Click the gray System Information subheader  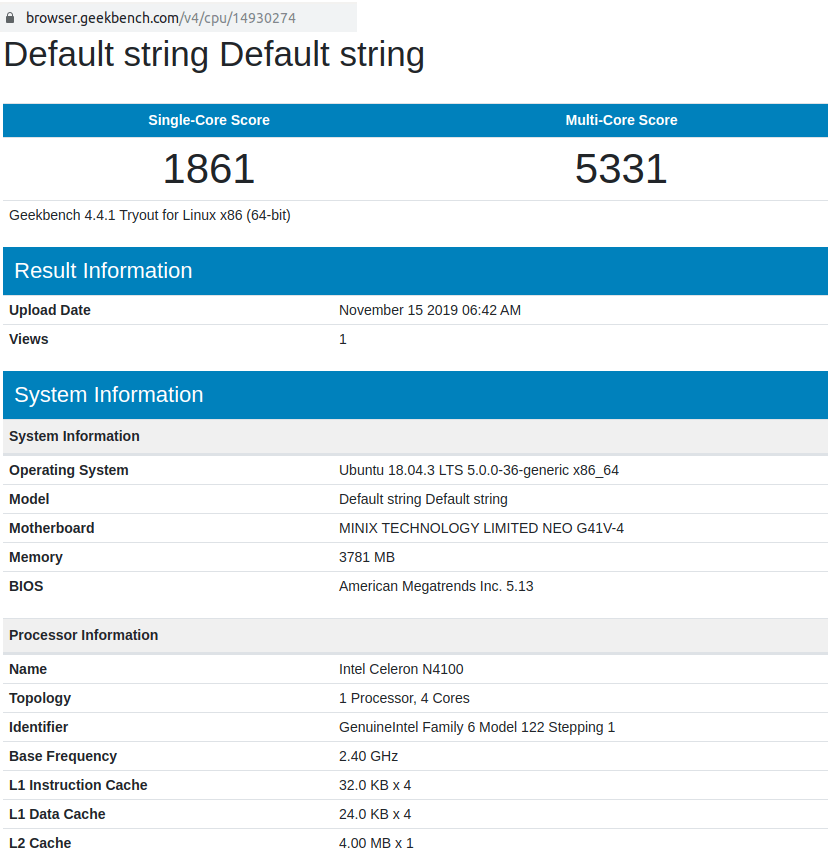415,436
